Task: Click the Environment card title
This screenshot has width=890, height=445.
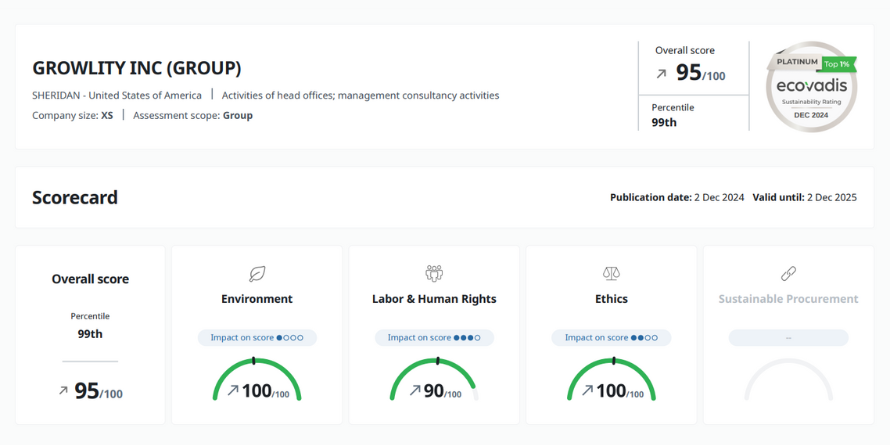Action: tap(257, 299)
